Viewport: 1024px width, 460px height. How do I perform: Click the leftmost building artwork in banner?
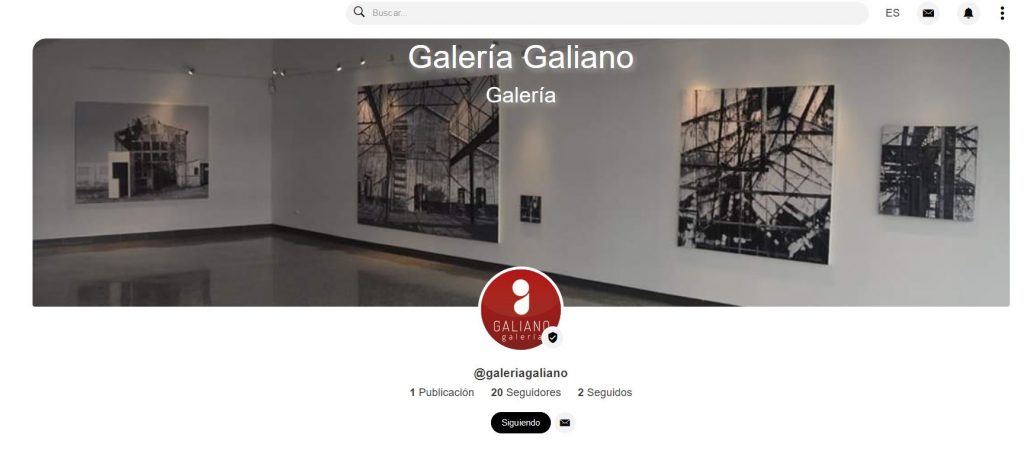click(142, 152)
